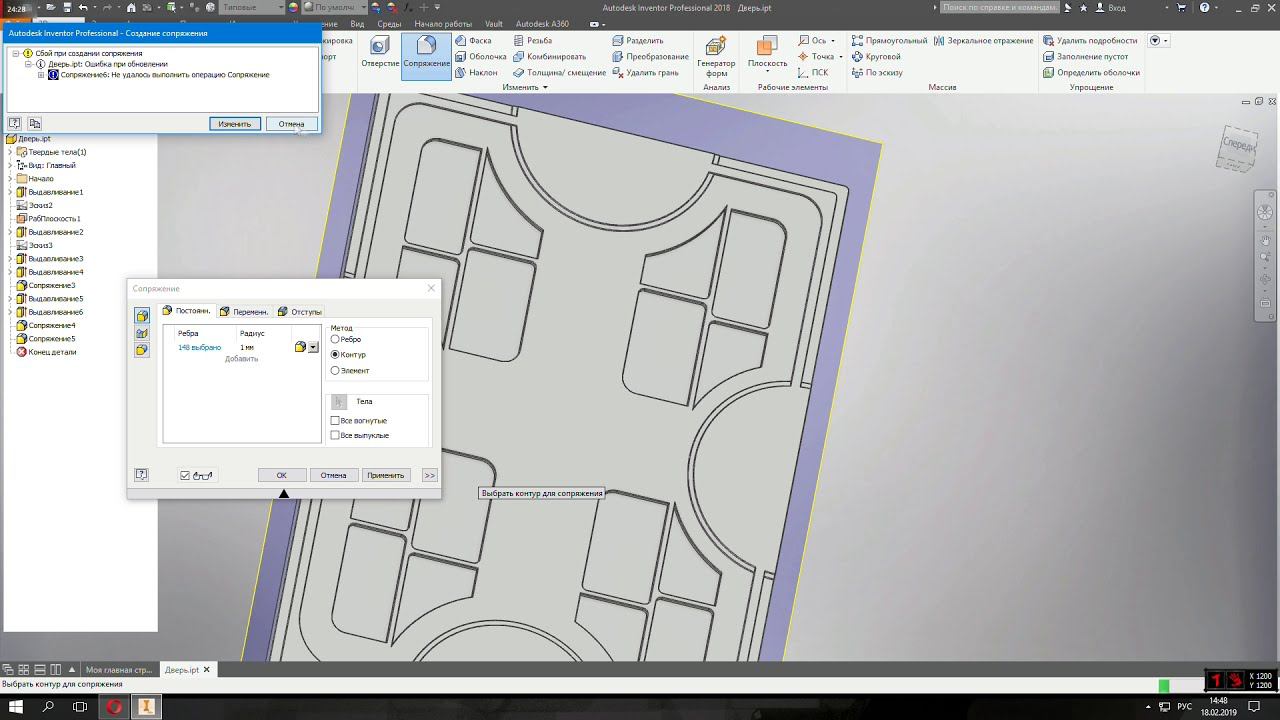Click Определить оболочки tool
The image size is (1280, 720).
(x=1091, y=73)
